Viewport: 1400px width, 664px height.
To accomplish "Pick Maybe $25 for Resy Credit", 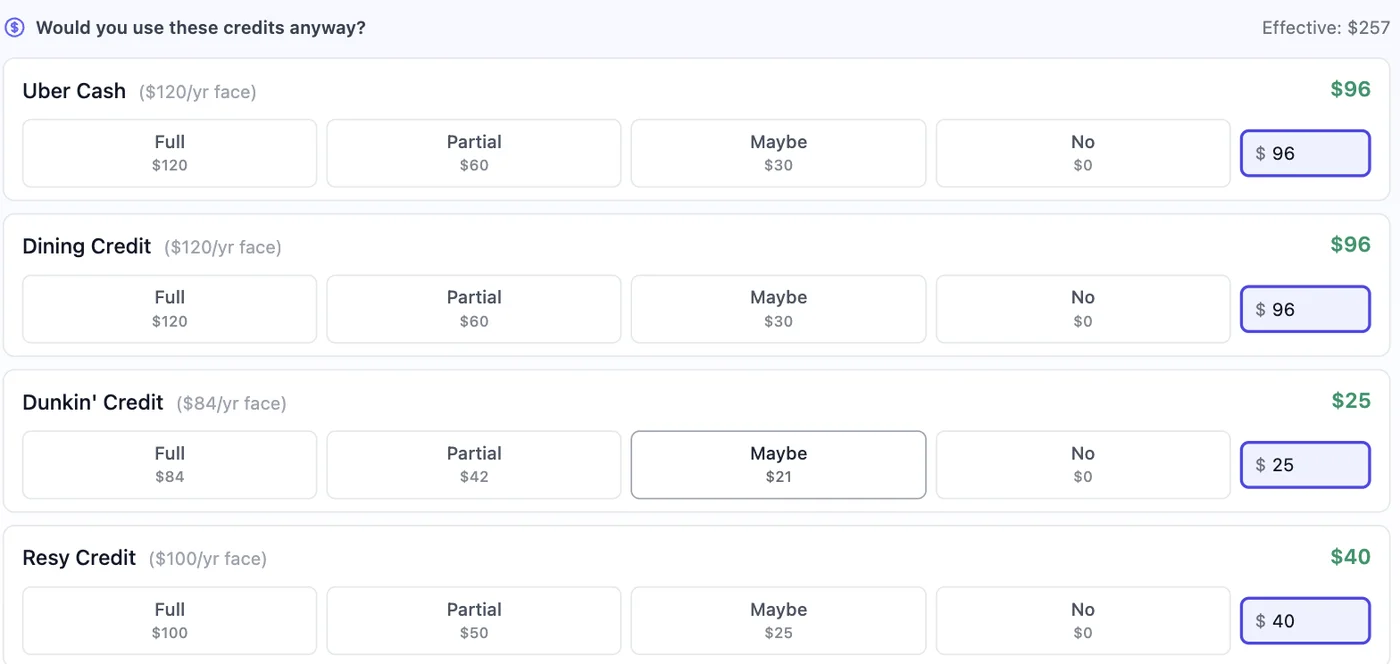I will pos(778,621).
